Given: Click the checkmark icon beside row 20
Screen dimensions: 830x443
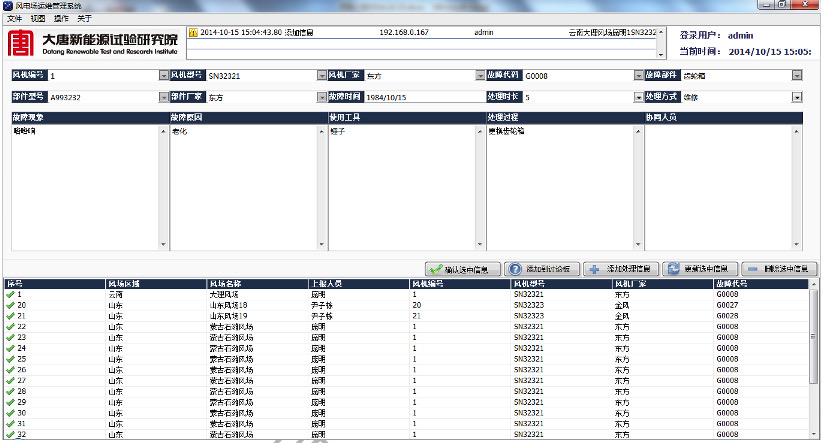Looking at the screenshot, I should point(10,305).
